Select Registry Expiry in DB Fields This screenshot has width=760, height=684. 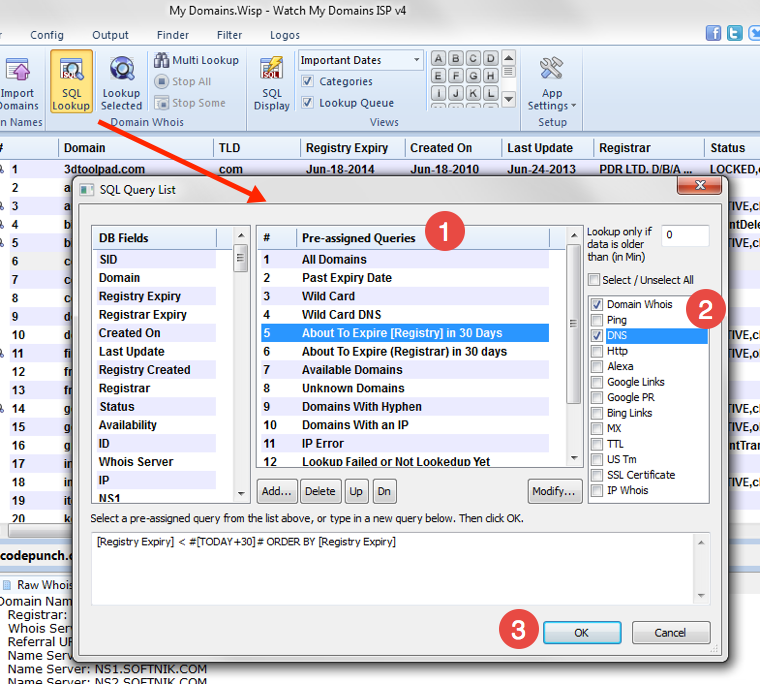155,296
